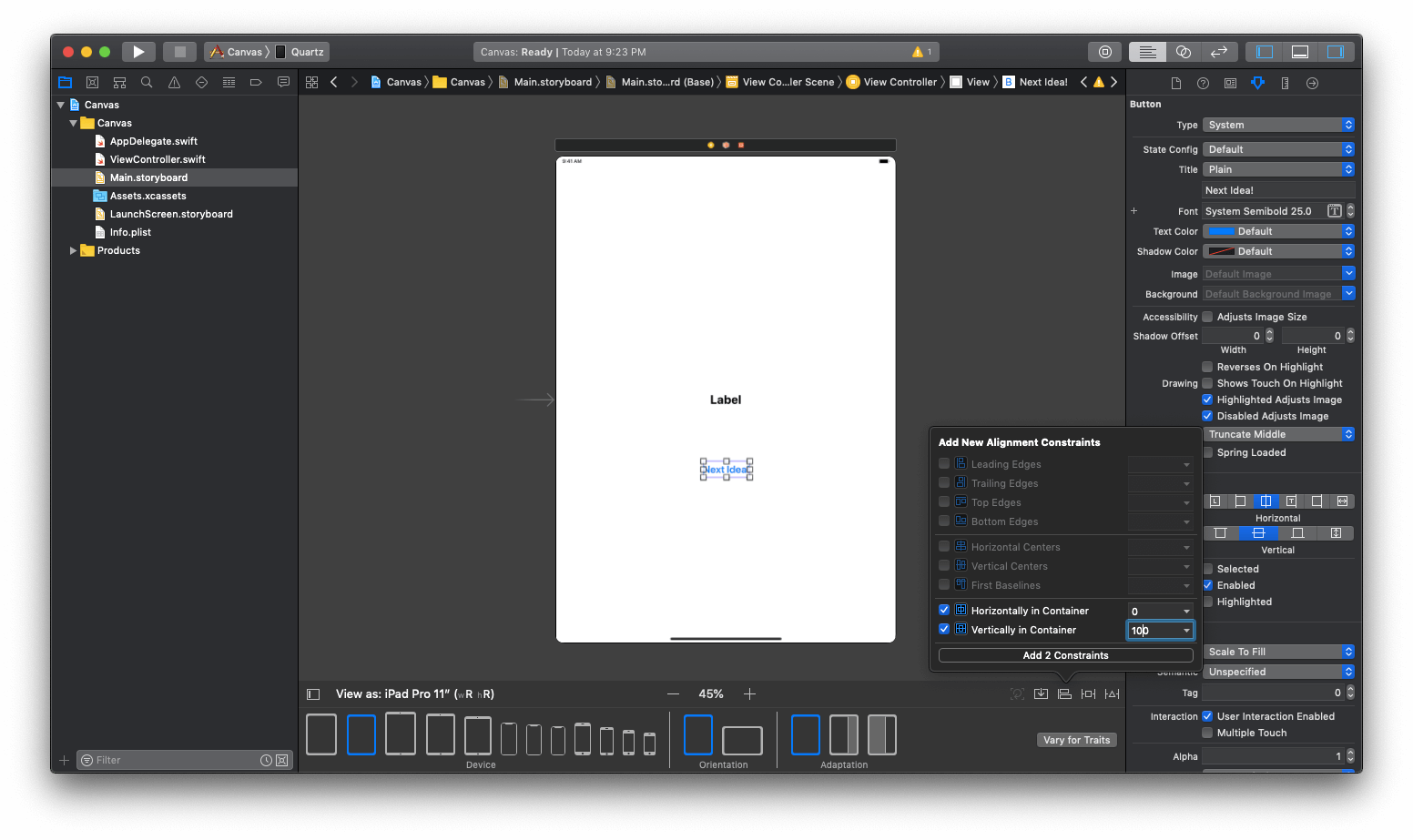Collapse the Canvas group folder
The height and width of the screenshot is (840, 1413).
pos(74,123)
